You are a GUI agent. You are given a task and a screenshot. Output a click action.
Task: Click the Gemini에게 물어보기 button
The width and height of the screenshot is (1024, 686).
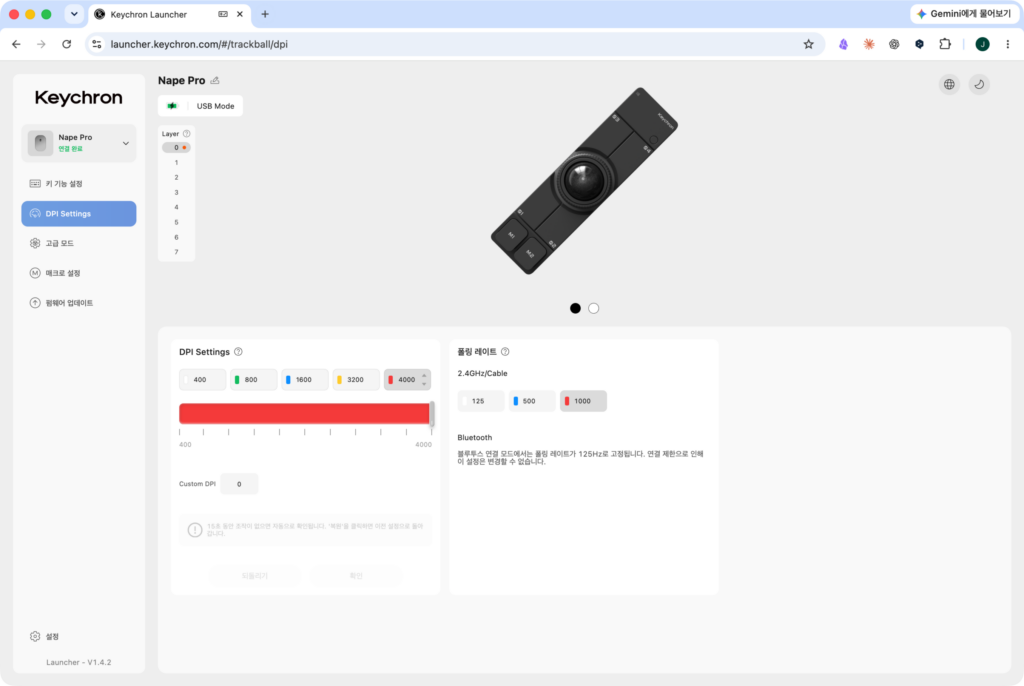tap(963, 14)
